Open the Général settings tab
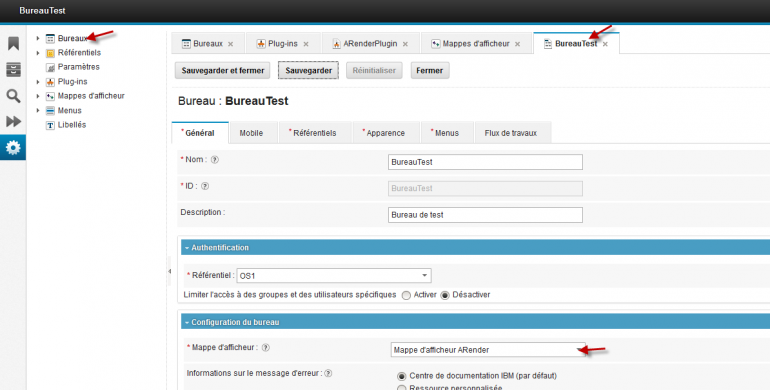Screen dimensions: 770x390 click(200, 133)
